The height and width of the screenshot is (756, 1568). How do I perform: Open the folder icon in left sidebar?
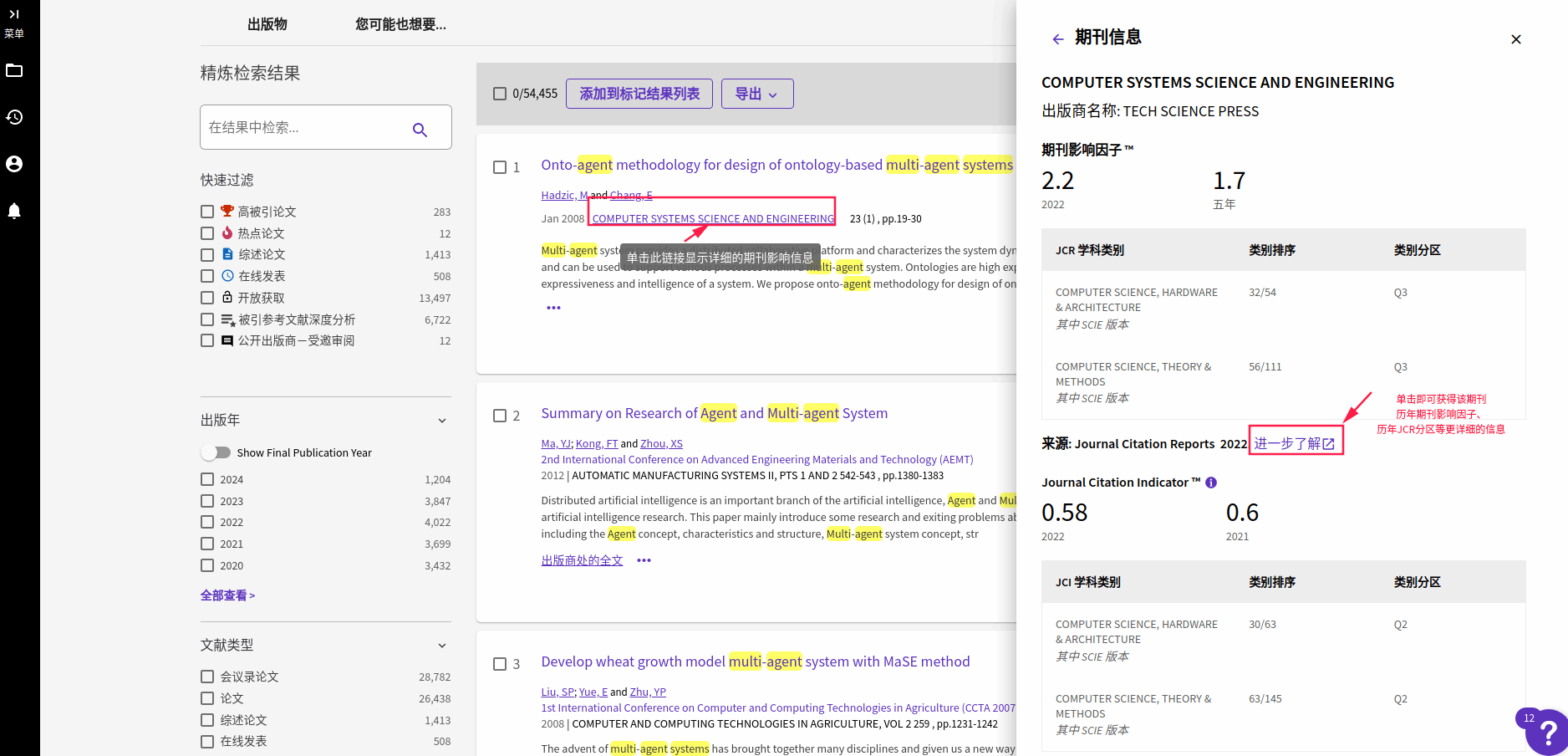(14, 70)
